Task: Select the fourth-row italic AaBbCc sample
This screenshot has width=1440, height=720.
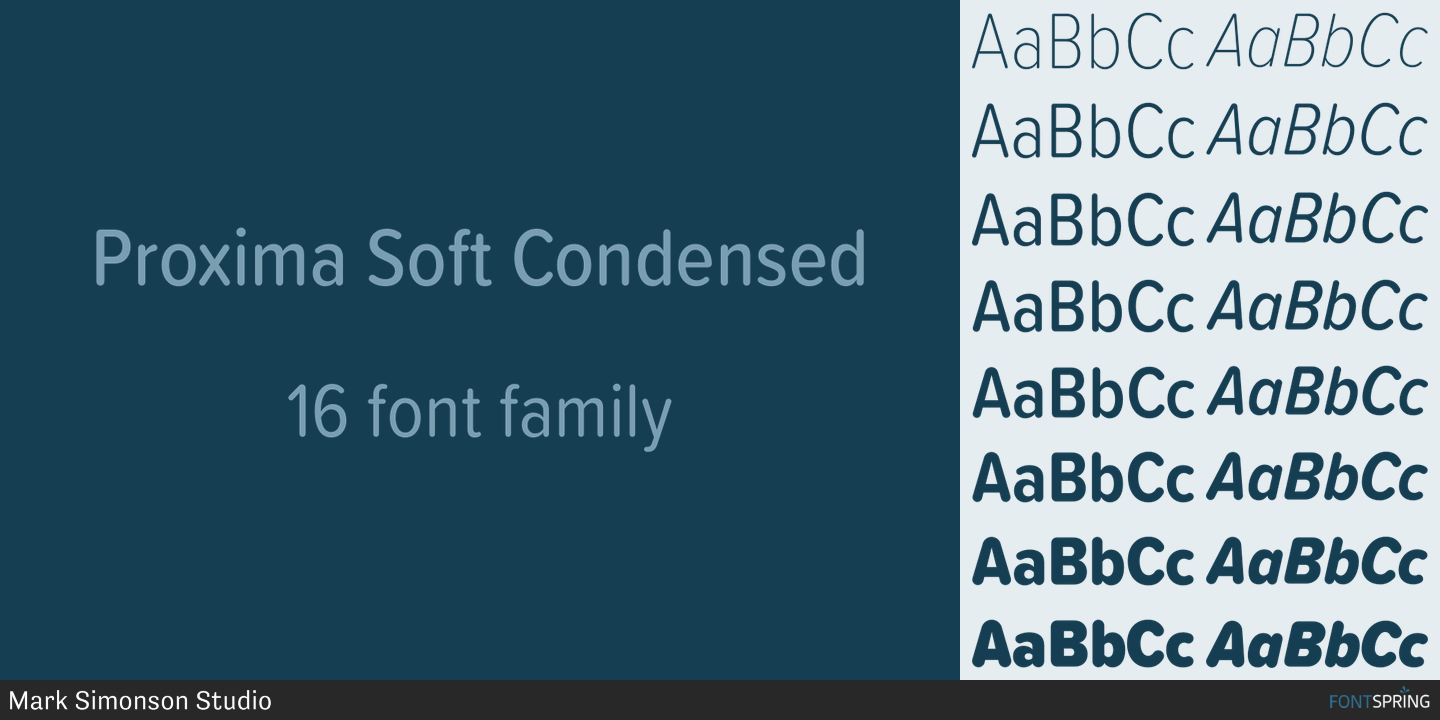Action: coord(1316,307)
